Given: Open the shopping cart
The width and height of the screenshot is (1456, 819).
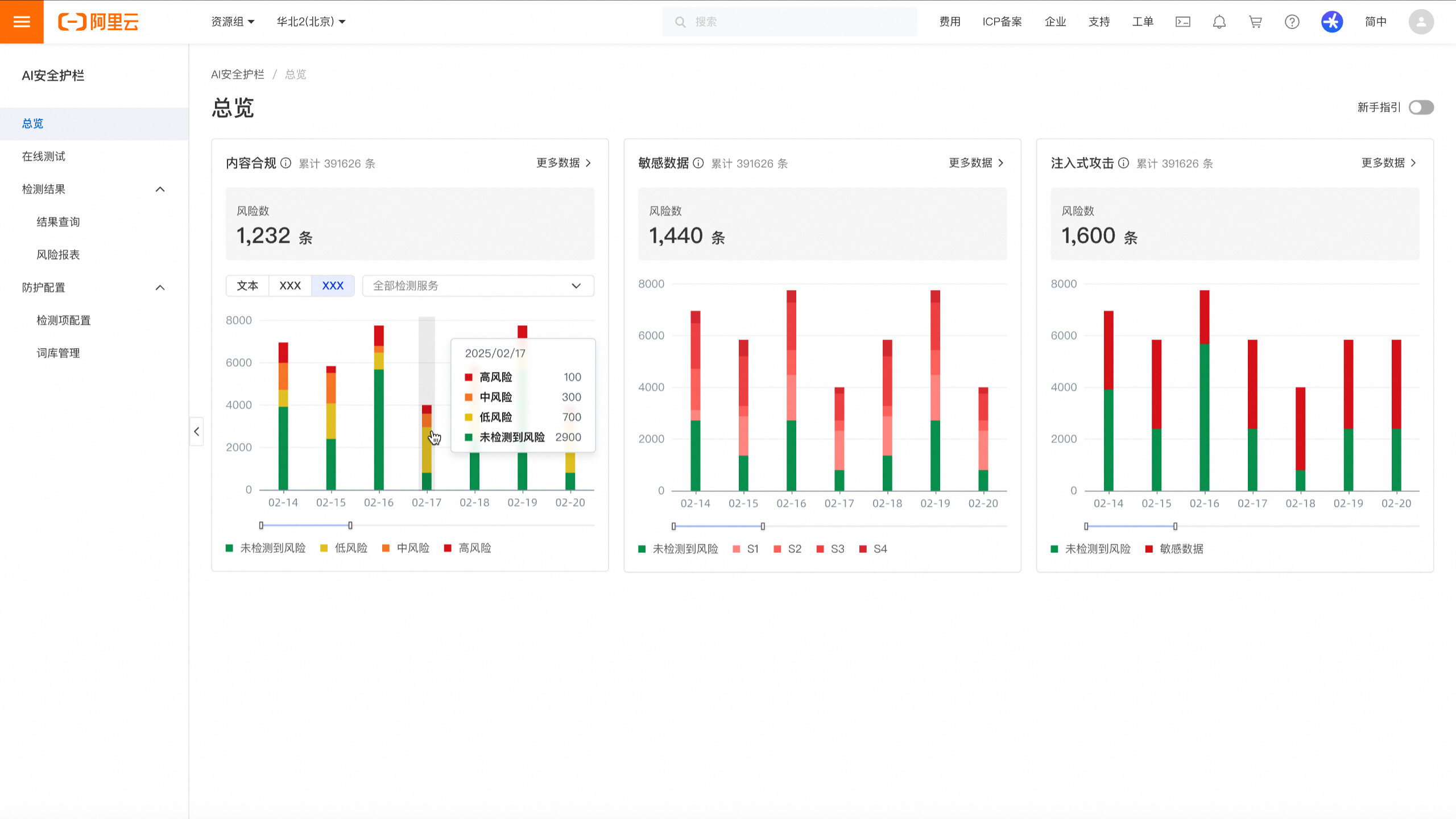Looking at the screenshot, I should pos(1255,22).
